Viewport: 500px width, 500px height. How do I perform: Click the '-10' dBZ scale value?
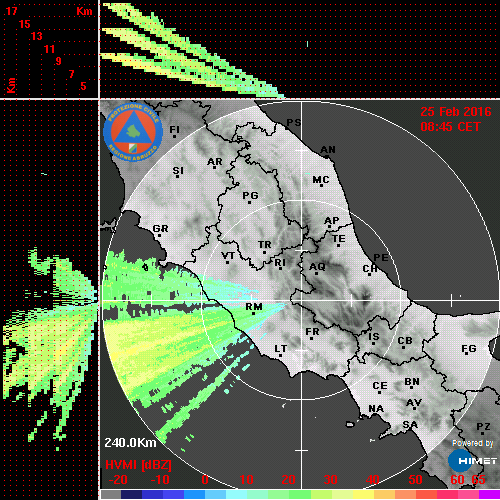pyautogui.click(x=160, y=480)
